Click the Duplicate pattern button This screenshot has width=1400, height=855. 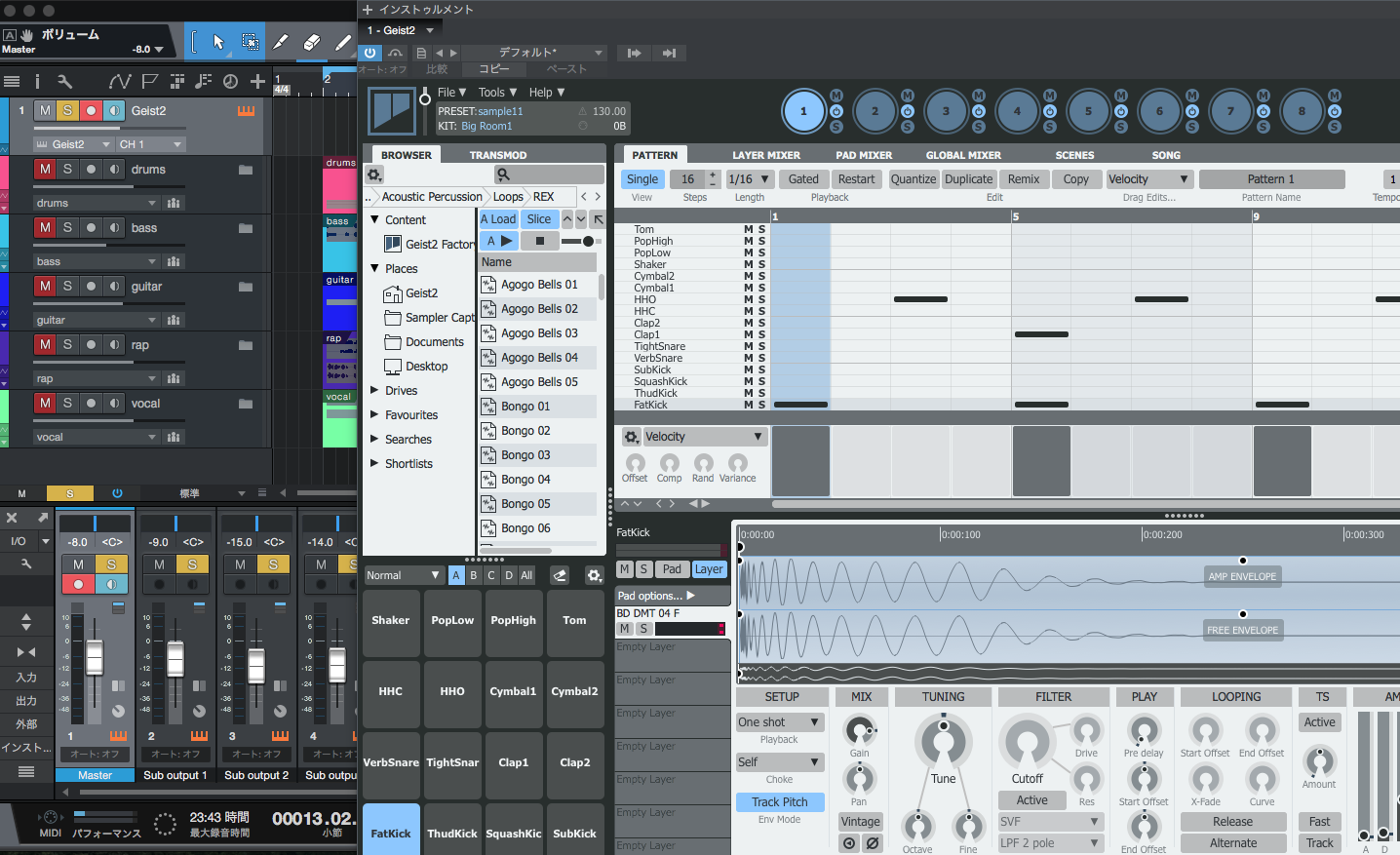[x=969, y=179]
